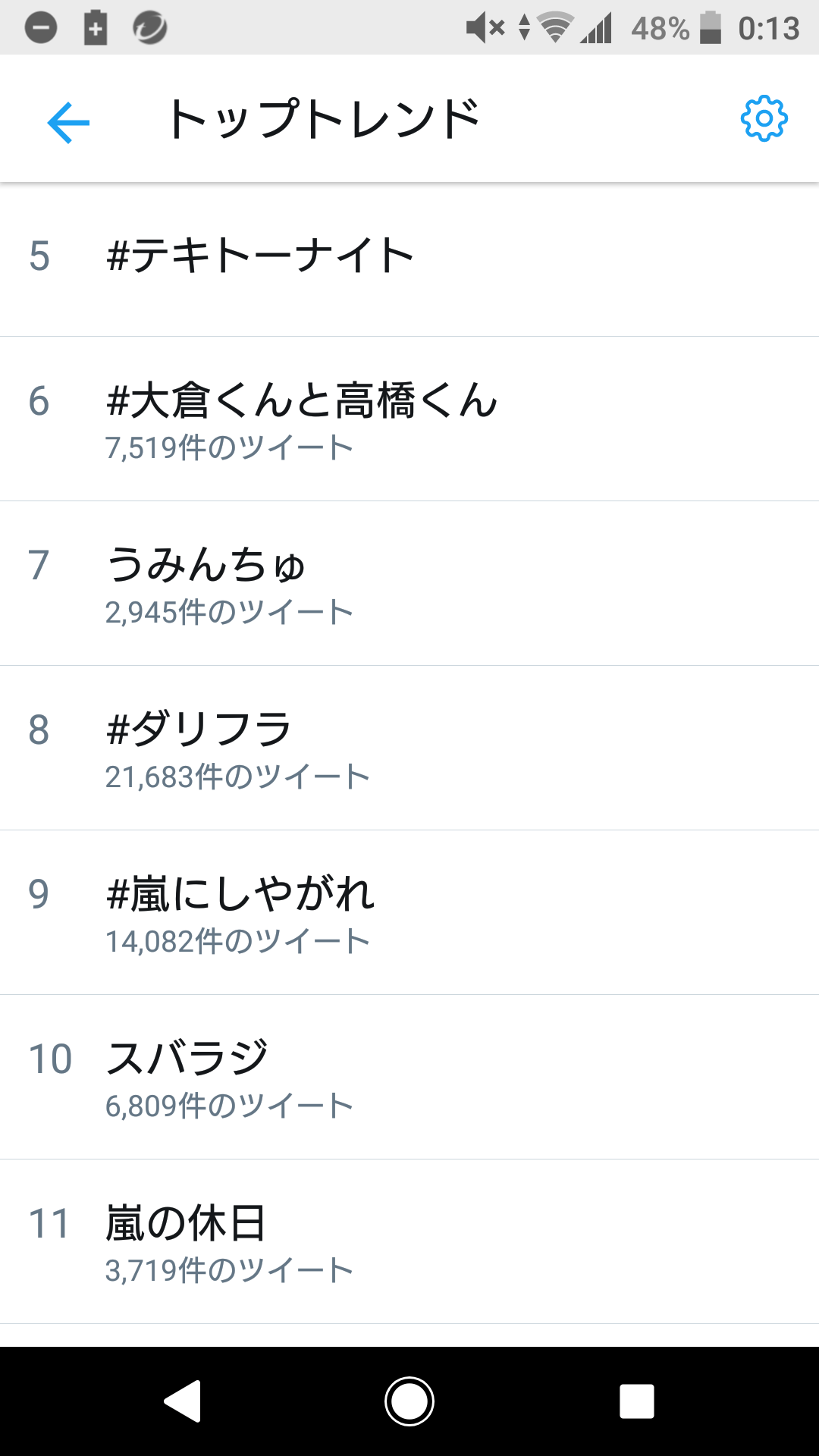Tap the blue back arrow

(68, 121)
